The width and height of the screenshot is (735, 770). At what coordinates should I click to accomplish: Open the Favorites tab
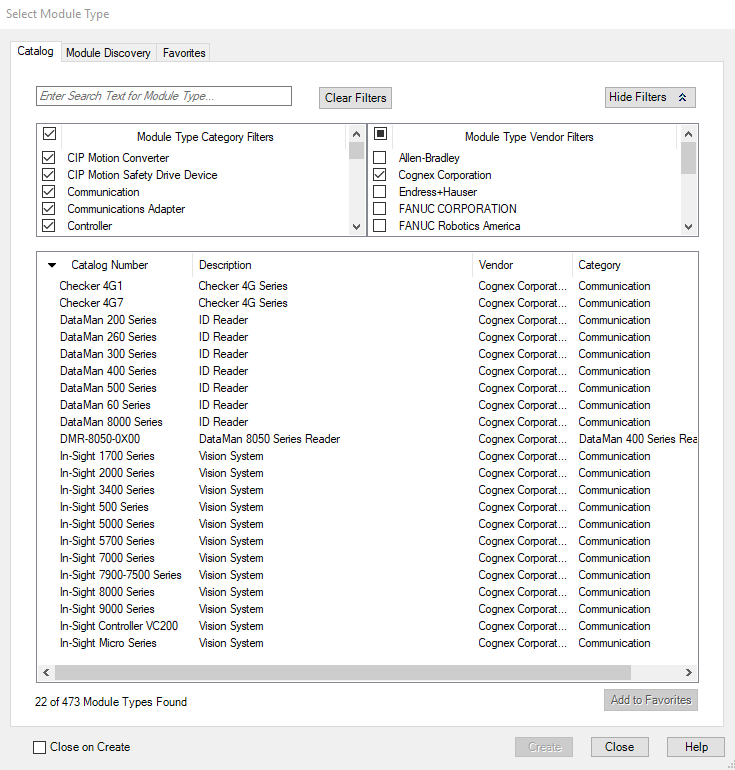(x=184, y=53)
